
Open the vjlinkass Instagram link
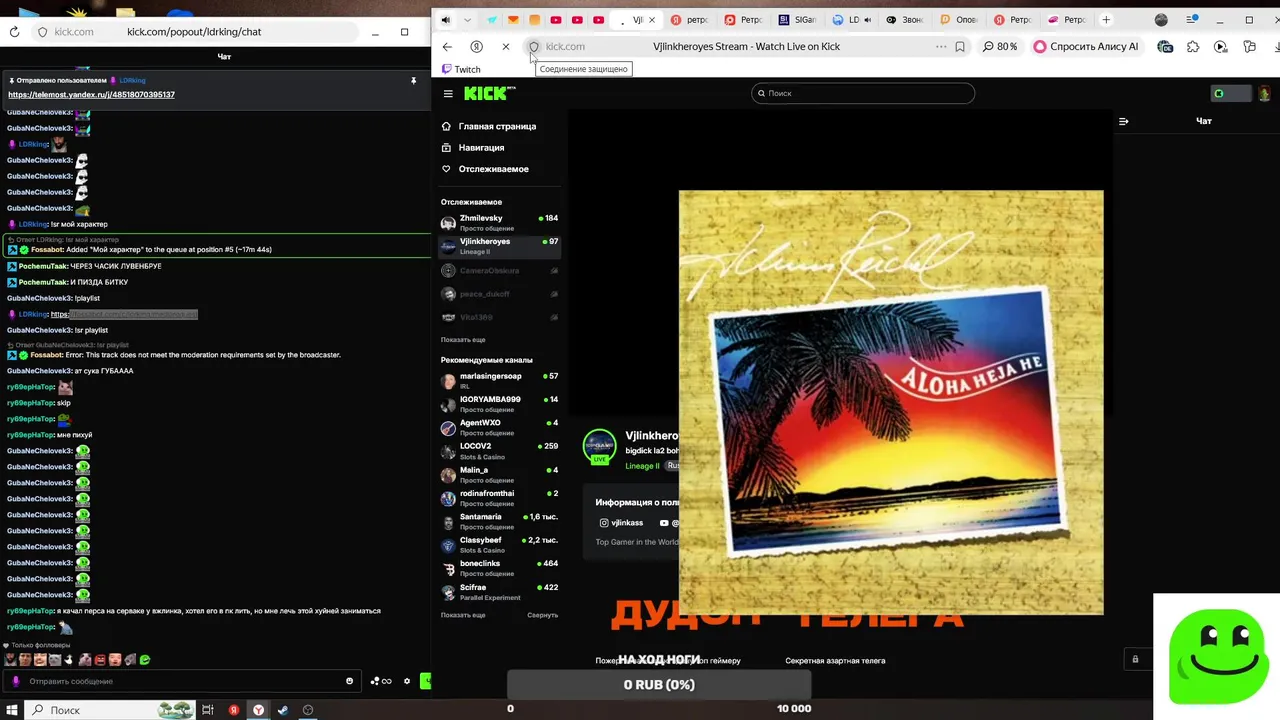(x=621, y=523)
